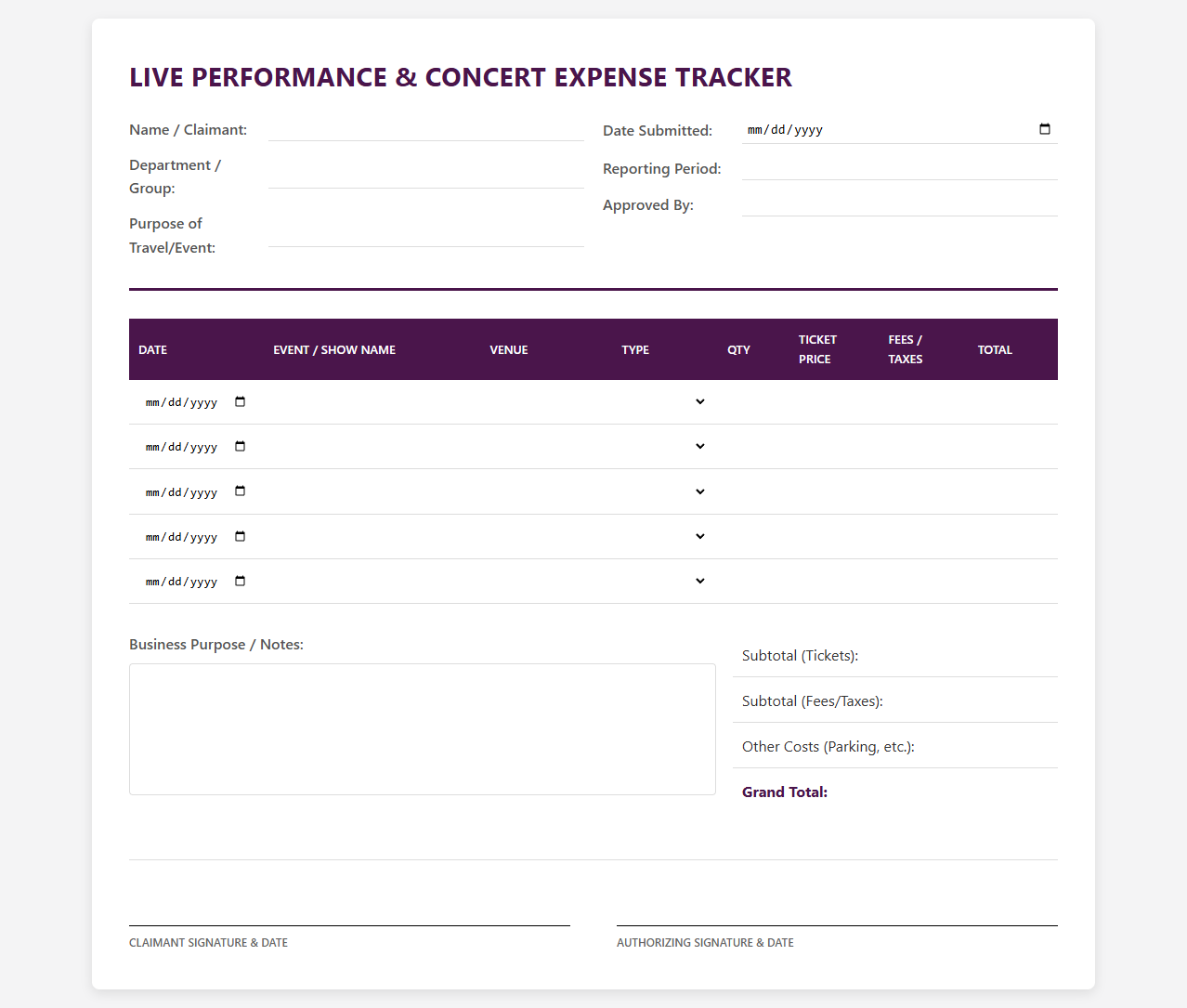Image resolution: width=1187 pixels, height=1008 pixels.
Task: Expand the Type dropdown in first row
Action: (x=700, y=401)
